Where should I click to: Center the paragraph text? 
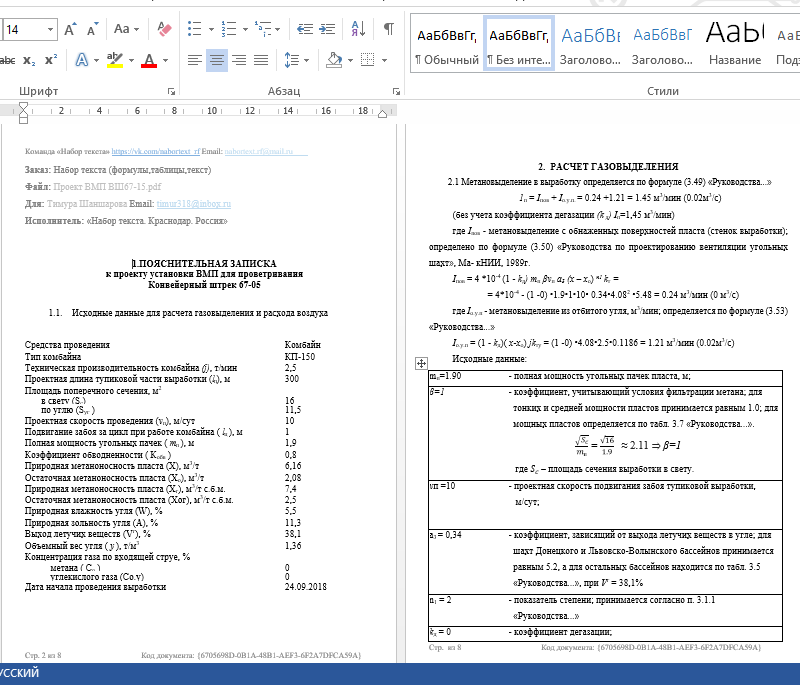tap(217, 60)
